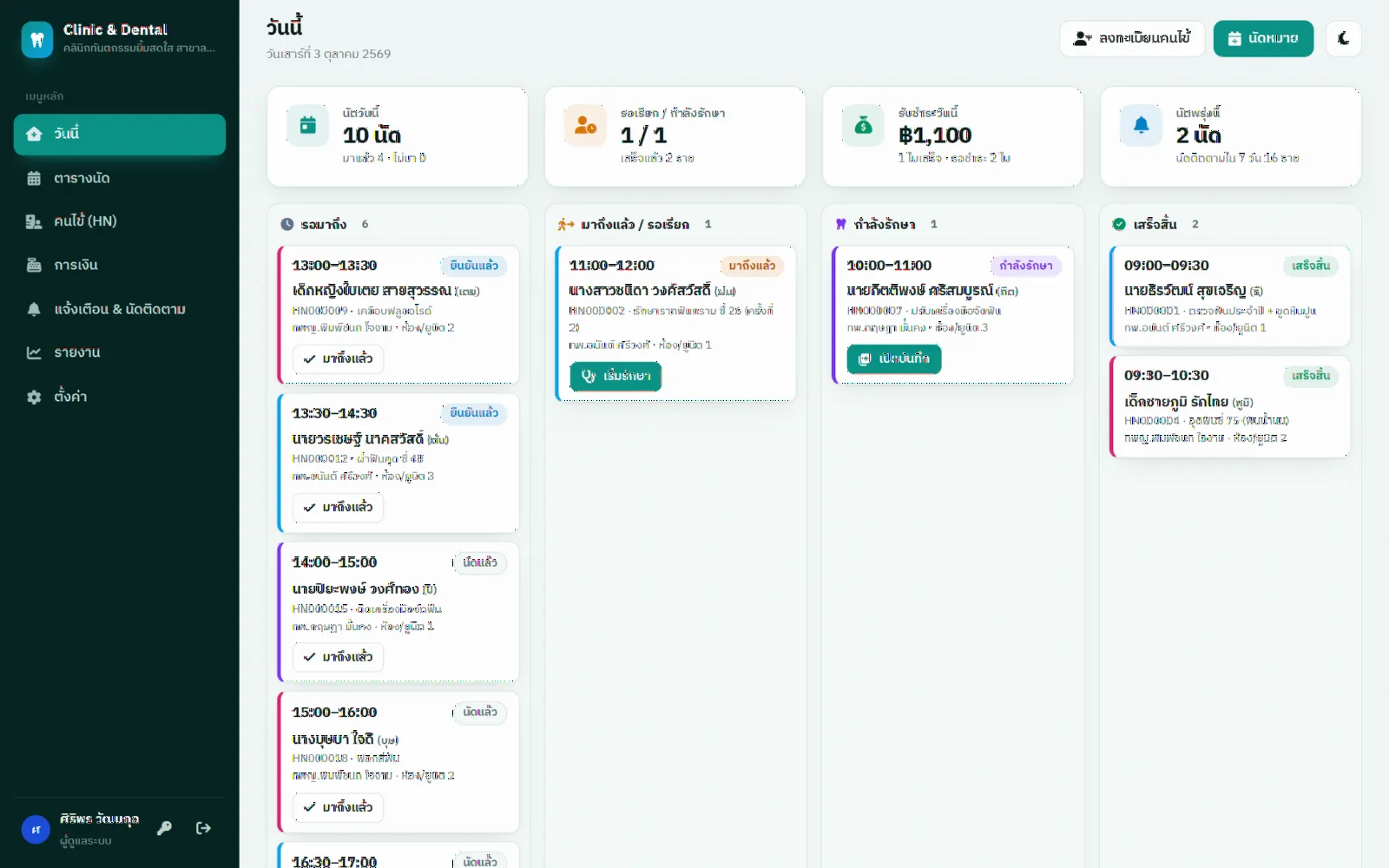Click user avatar for ศิริพร

[36, 829]
